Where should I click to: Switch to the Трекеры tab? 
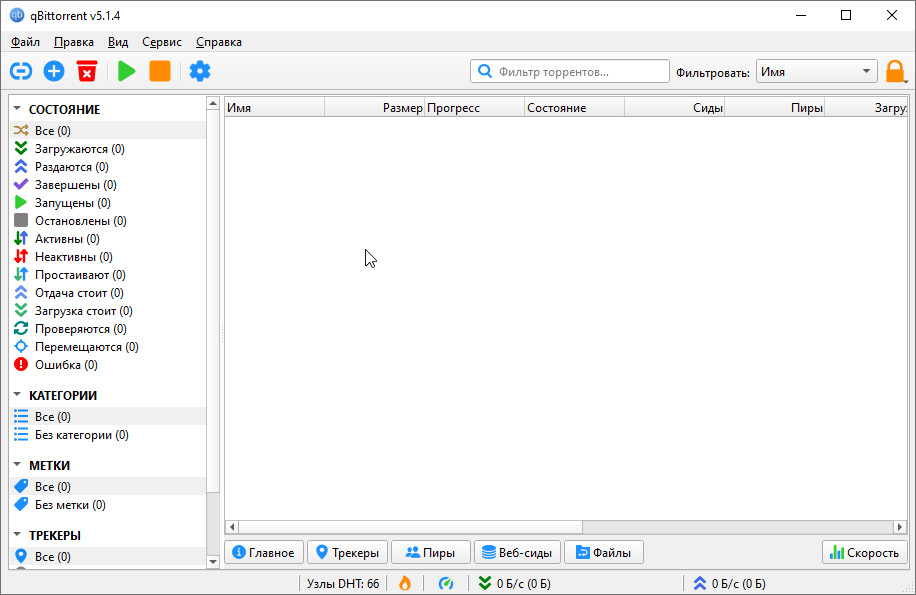coord(346,552)
